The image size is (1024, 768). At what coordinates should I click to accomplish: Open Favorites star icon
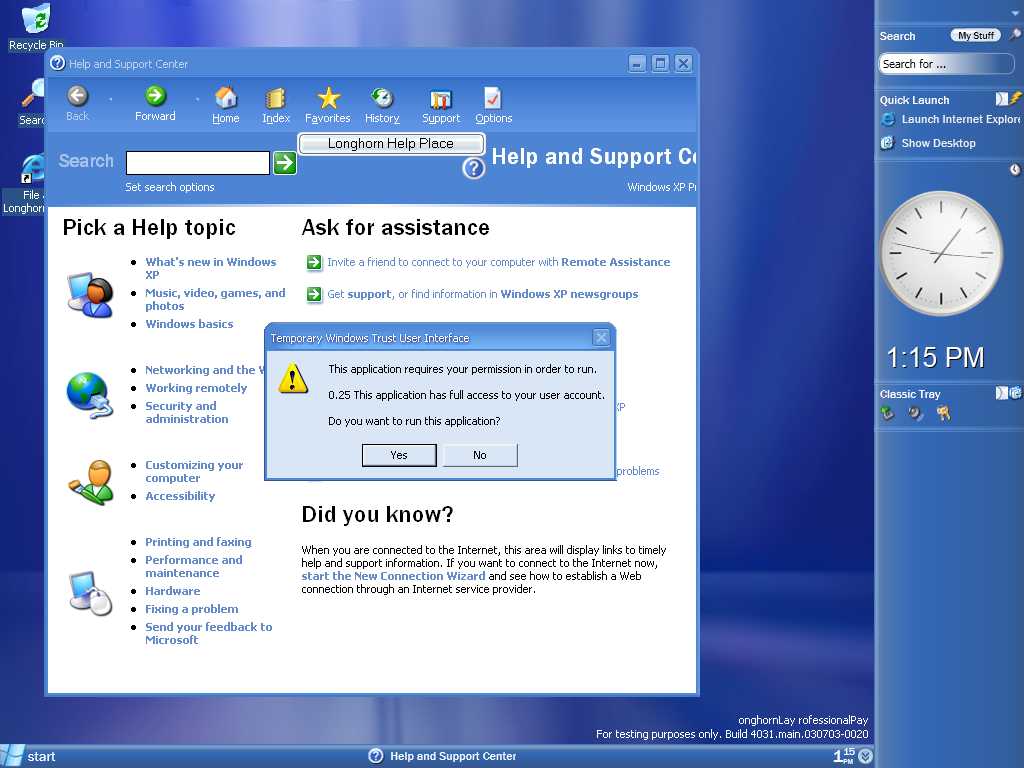328,98
